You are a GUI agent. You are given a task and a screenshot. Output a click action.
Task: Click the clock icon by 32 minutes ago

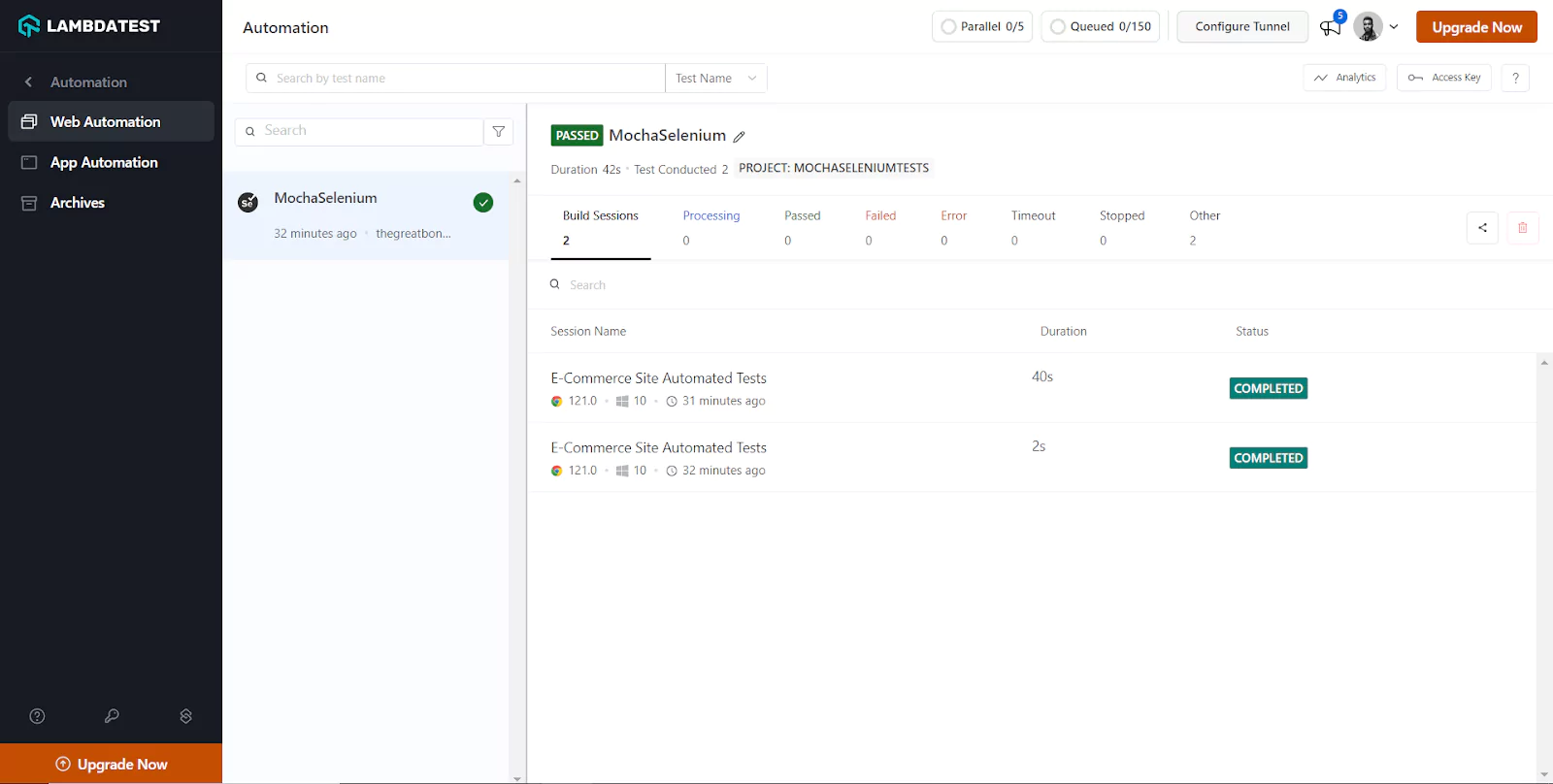tap(671, 471)
